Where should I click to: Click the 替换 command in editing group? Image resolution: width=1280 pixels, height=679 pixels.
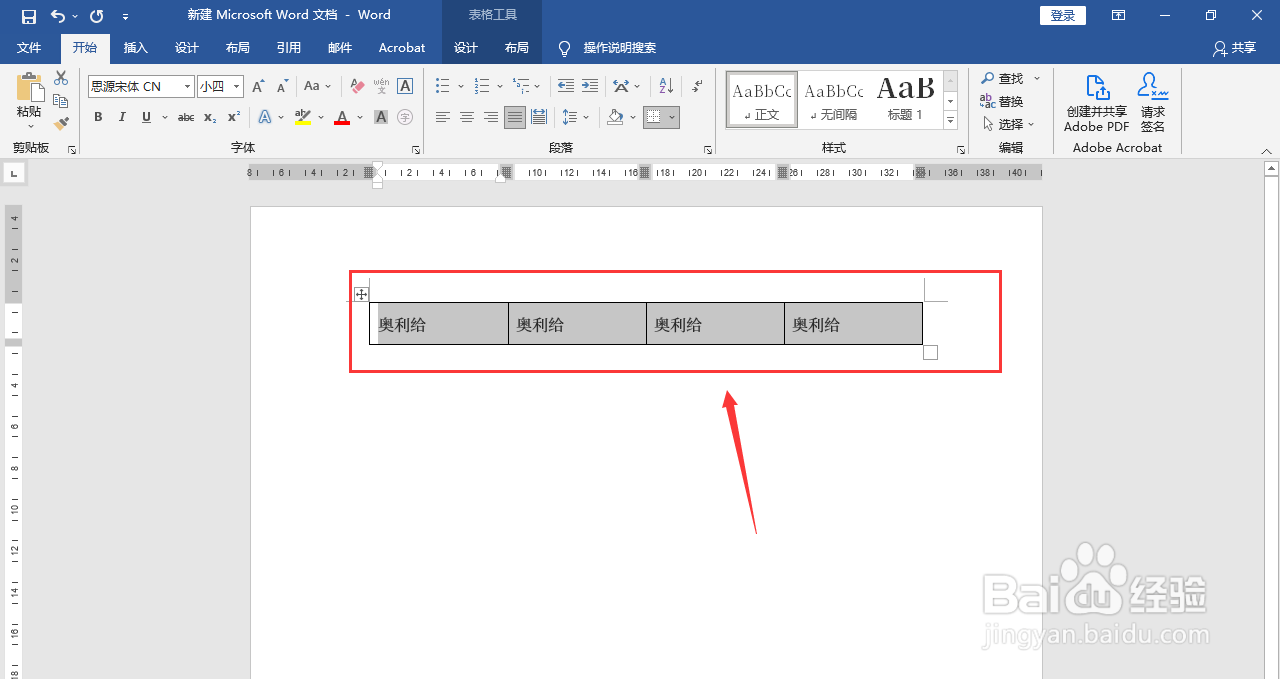coord(1008,100)
